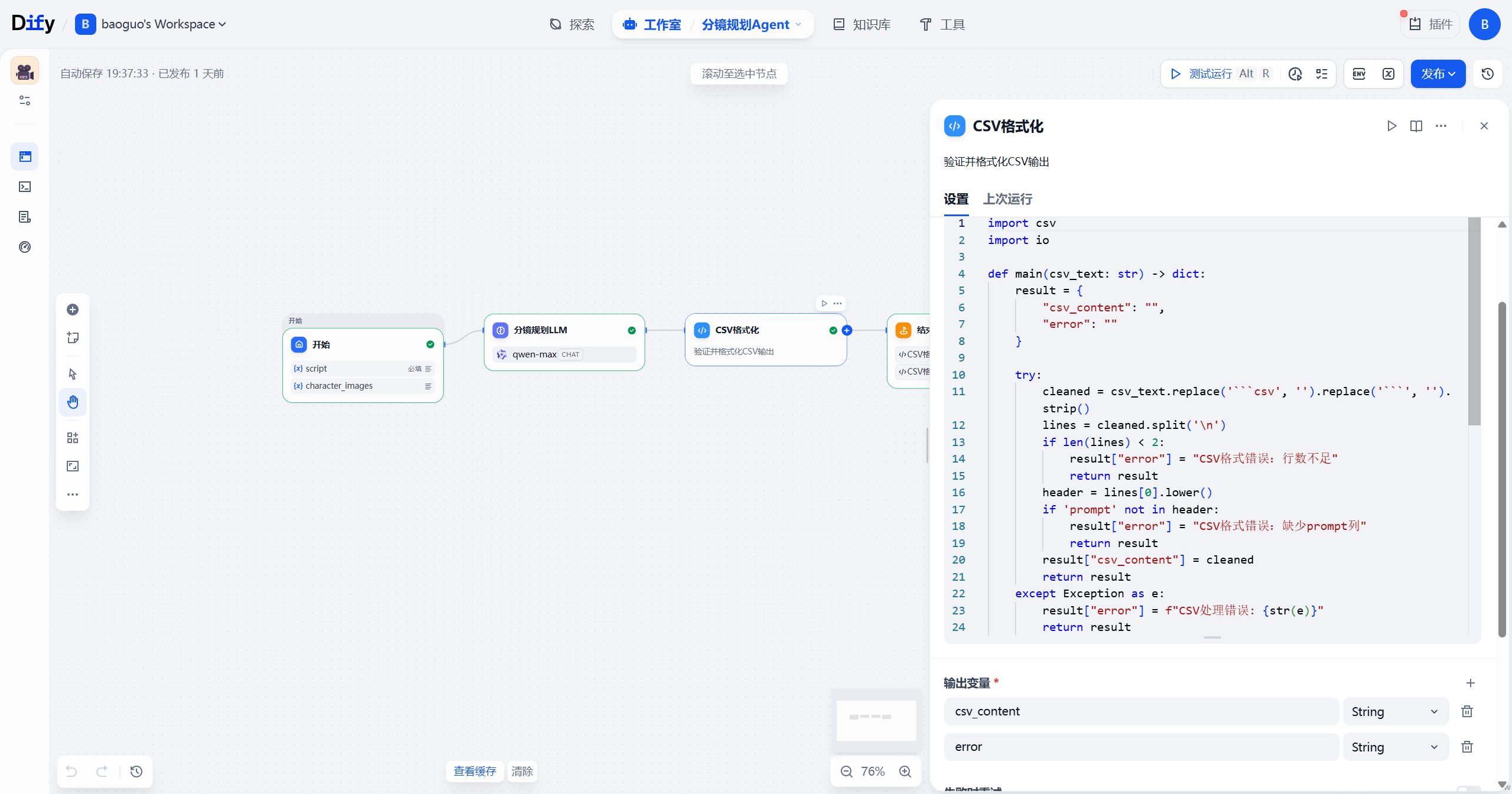Open the help docs icon in panel header
Viewport: 1512px width, 794px height.
click(1416, 126)
